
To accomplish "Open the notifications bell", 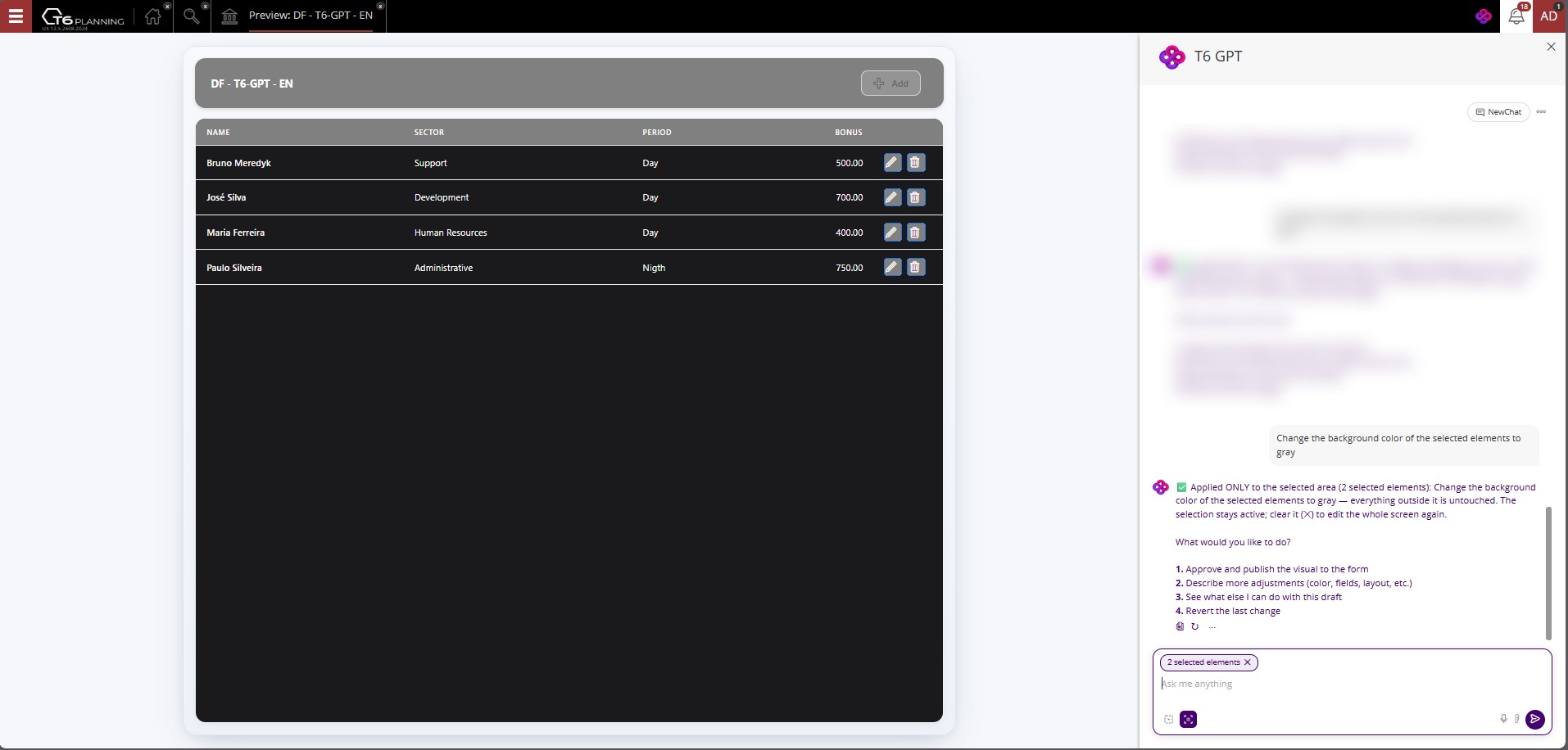I will pyautogui.click(x=1516, y=16).
